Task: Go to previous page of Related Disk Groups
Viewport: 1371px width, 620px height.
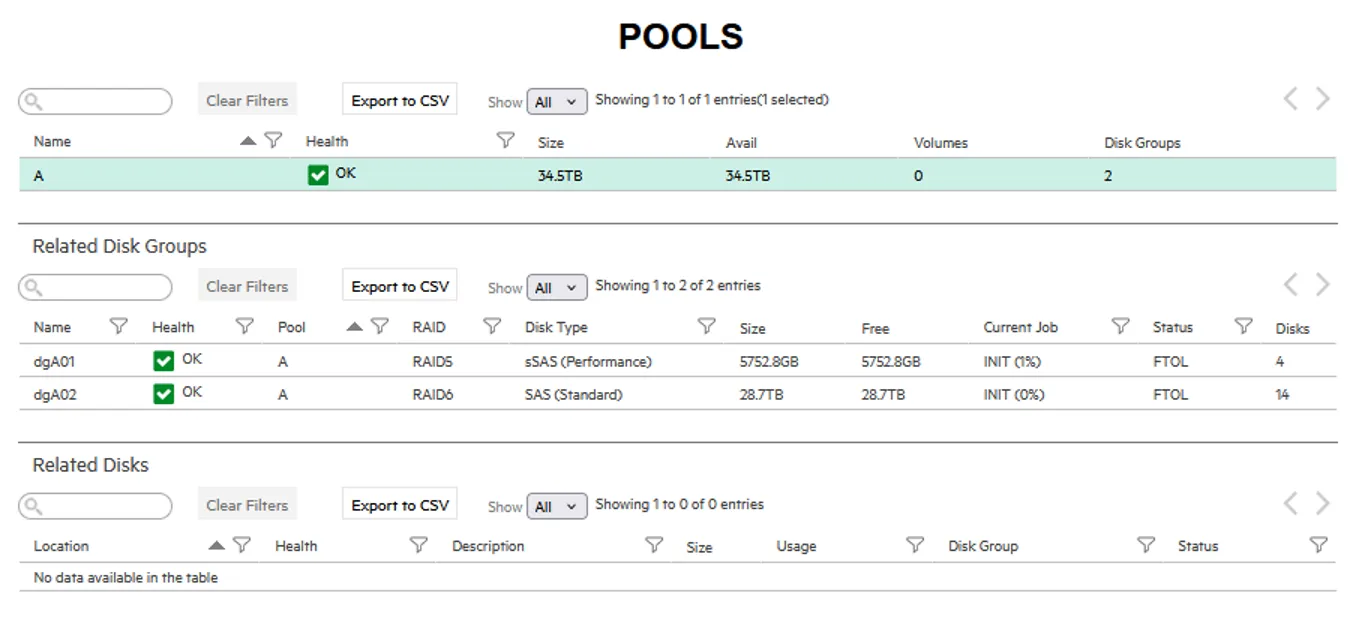Action: coord(1291,285)
